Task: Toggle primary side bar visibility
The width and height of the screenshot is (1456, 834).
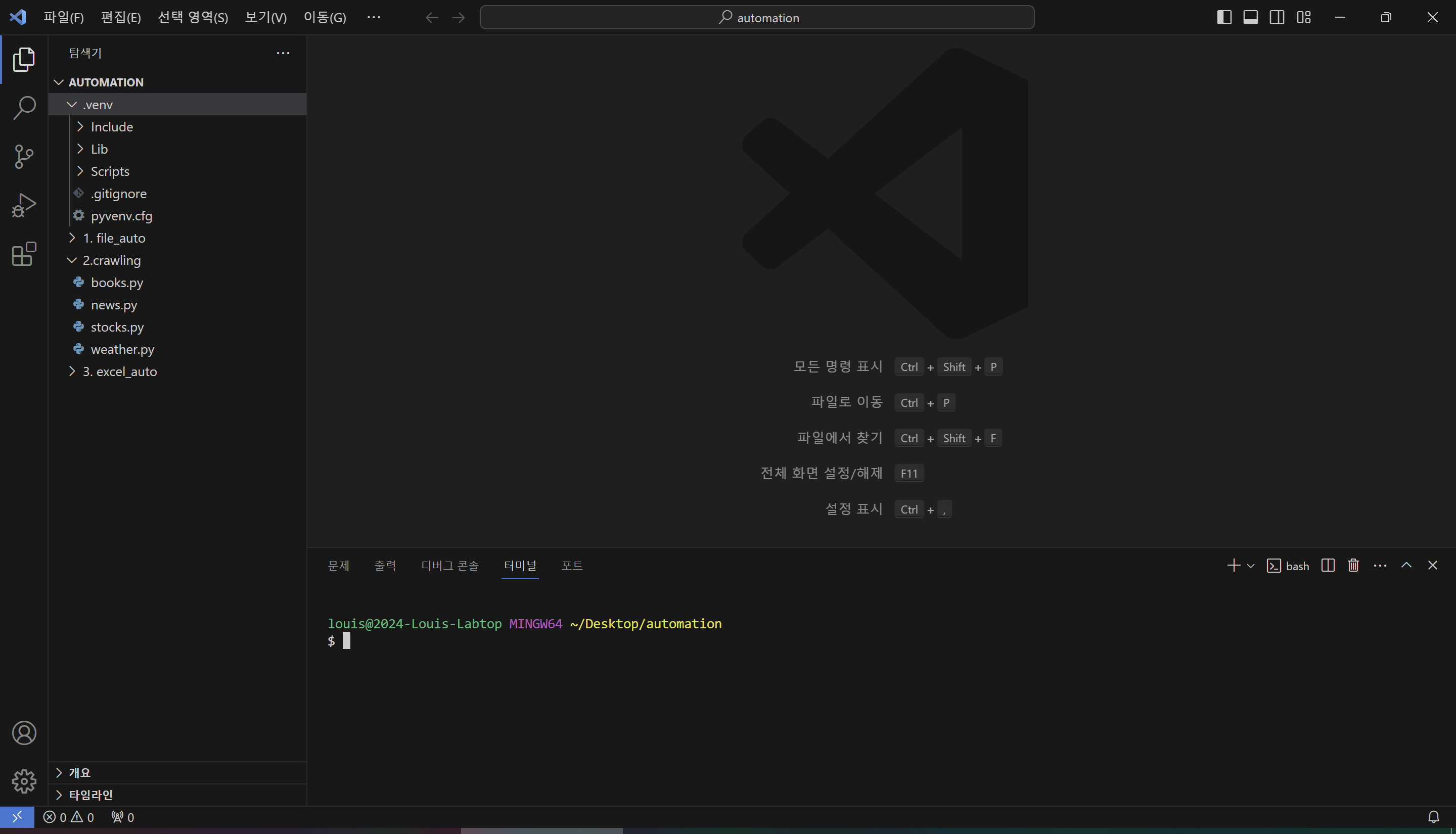Action: coord(1224,17)
